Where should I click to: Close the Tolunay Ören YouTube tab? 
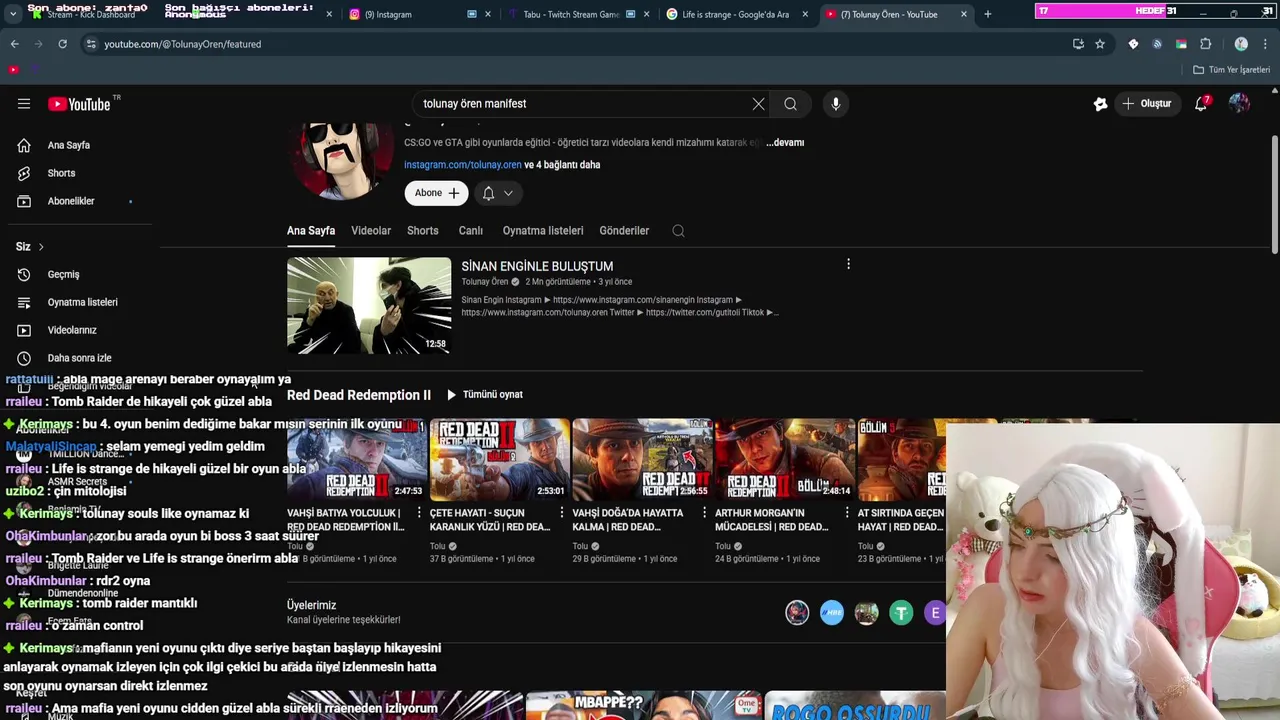pyautogui.click(x=964, y=14)
